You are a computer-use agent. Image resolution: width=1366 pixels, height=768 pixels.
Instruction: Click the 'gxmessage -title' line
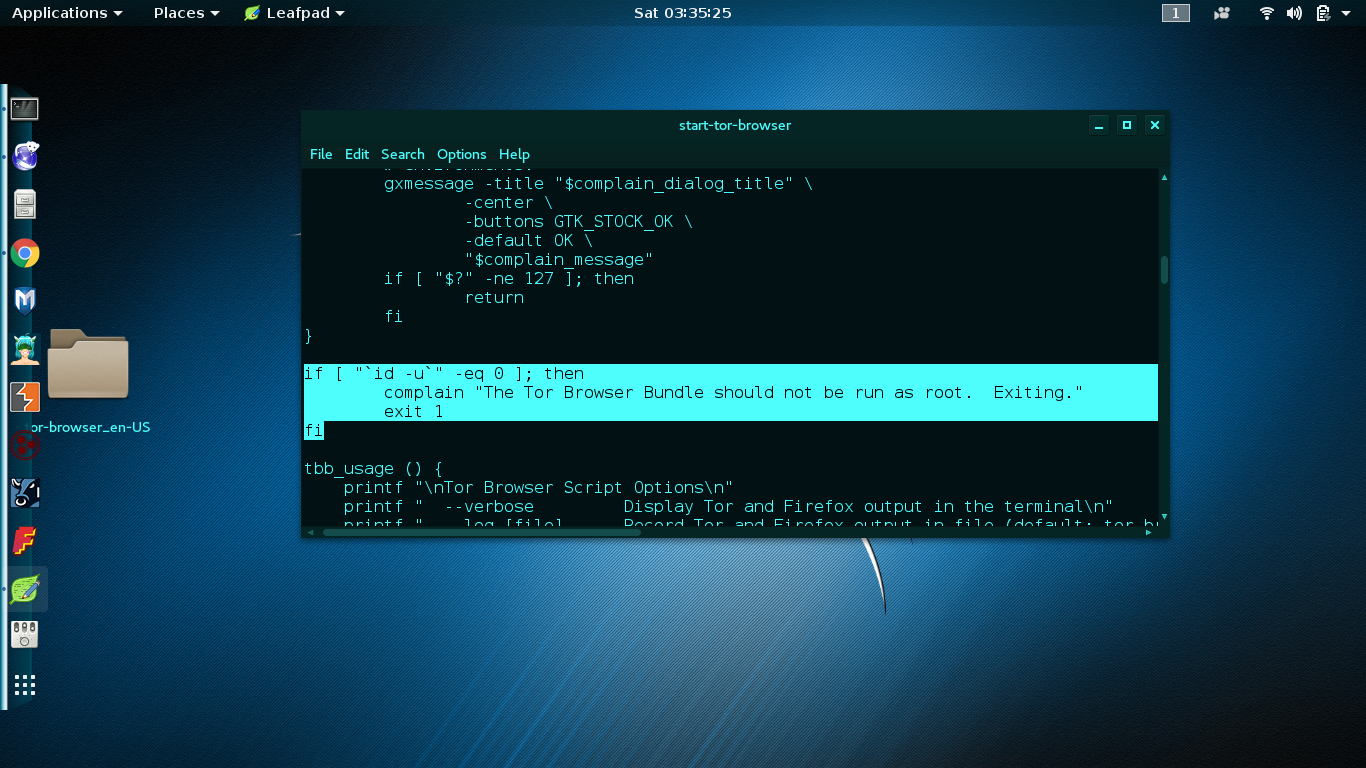599,183
